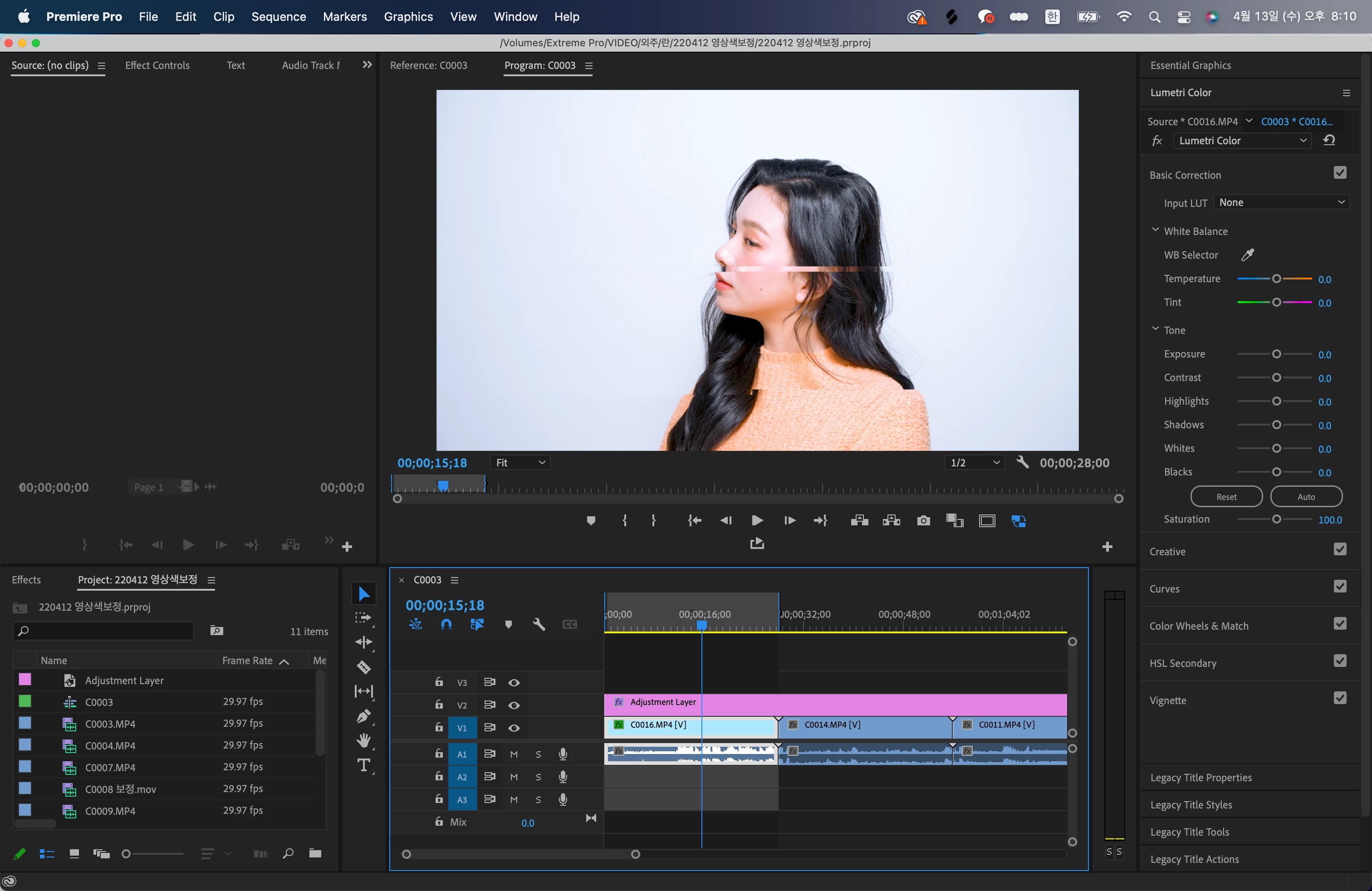The width and height of the screenshot is (1372, 891).
Task: Open the Sequence menu
Action: point(279,17)
